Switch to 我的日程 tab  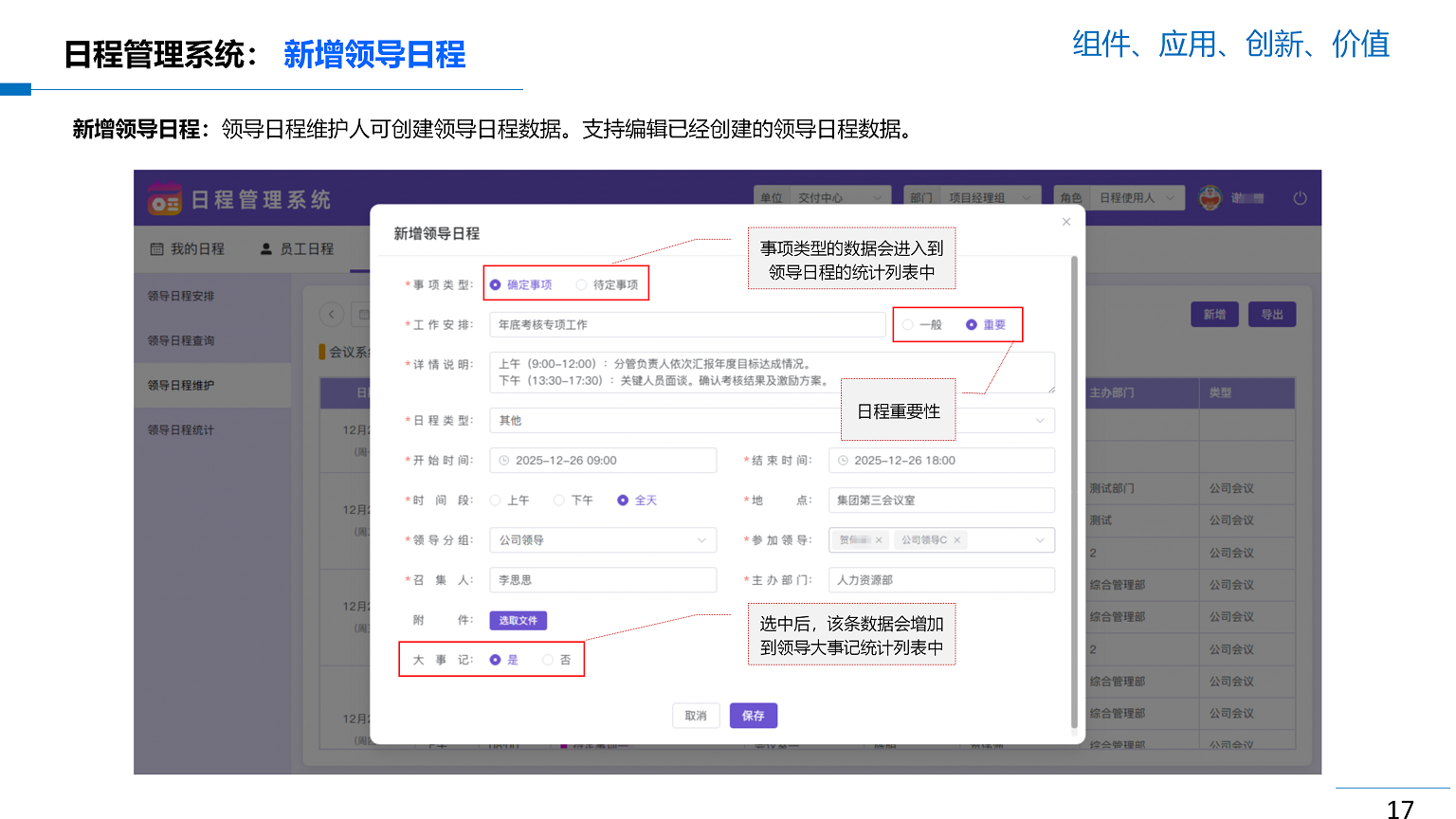[188, 249]
